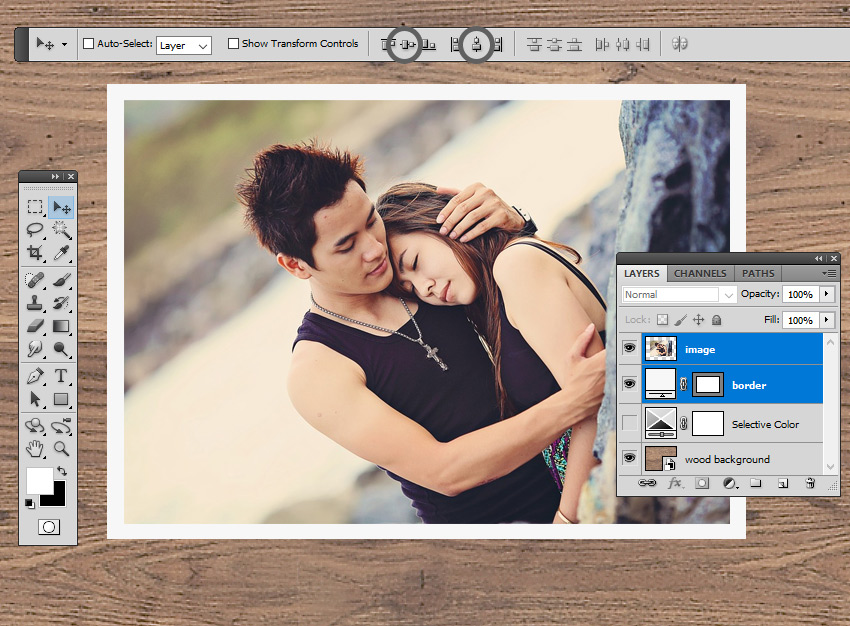Delete layer using the trash icon
The image size is (850, 626).
[x=810, y=483]
